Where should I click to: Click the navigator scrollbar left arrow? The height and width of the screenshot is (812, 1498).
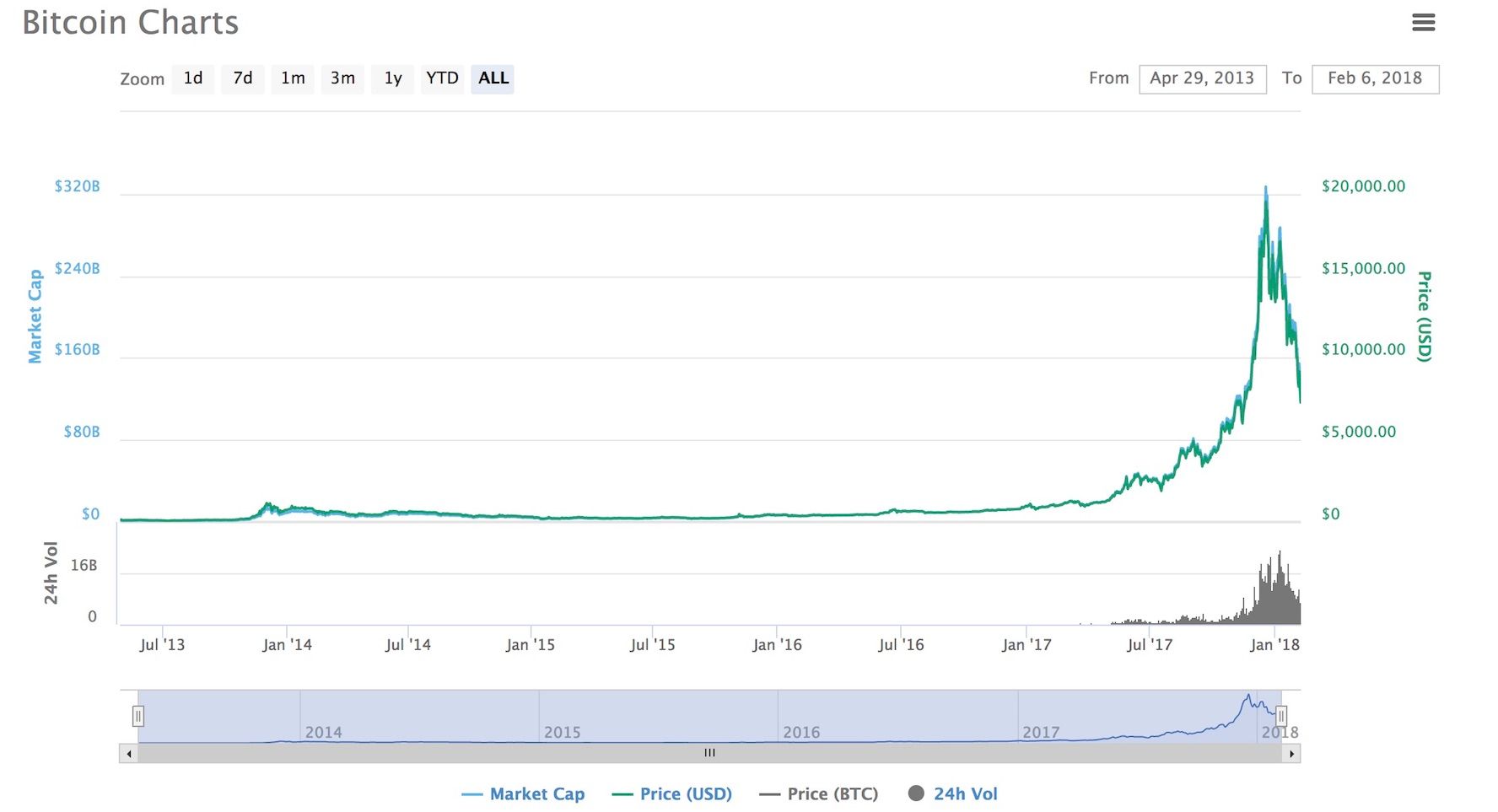point(128,753)
